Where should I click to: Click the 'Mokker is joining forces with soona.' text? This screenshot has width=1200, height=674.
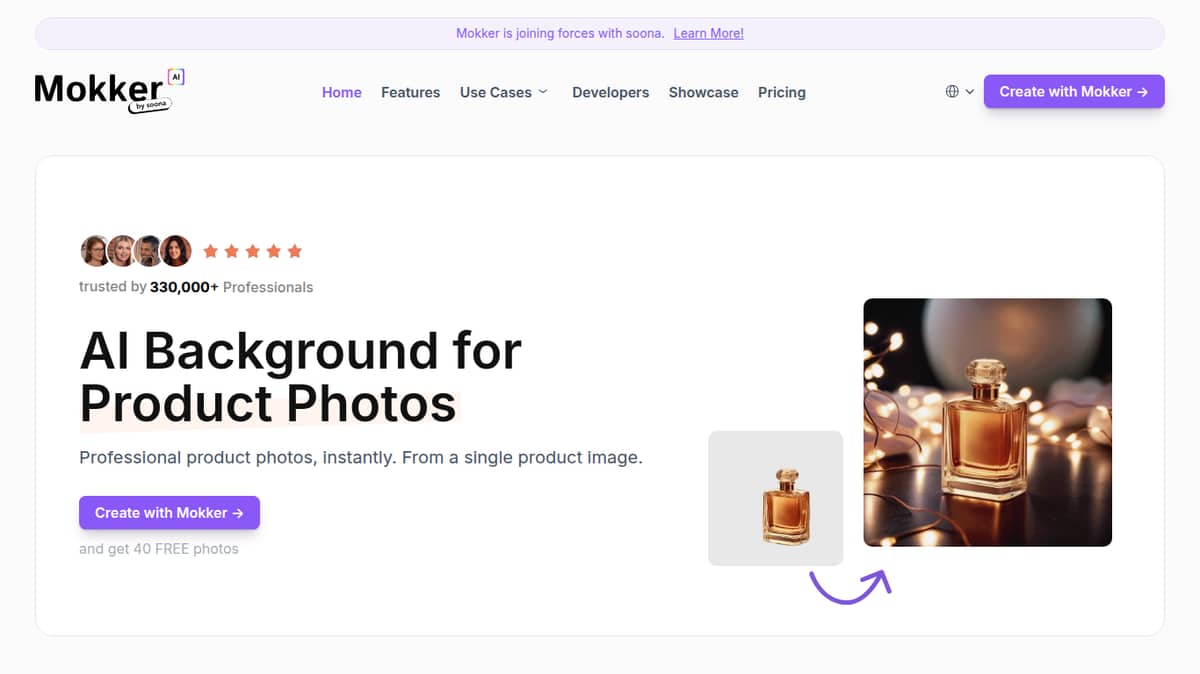point(560,33)
